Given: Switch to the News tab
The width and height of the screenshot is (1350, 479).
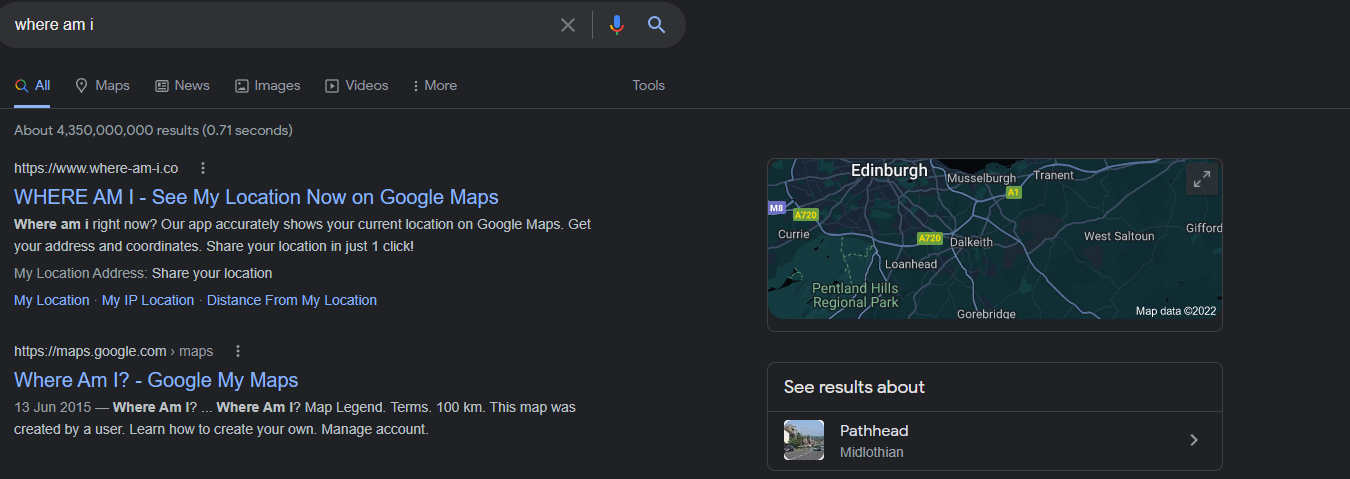Looking at the screenshot, I should tap(182, 86).
